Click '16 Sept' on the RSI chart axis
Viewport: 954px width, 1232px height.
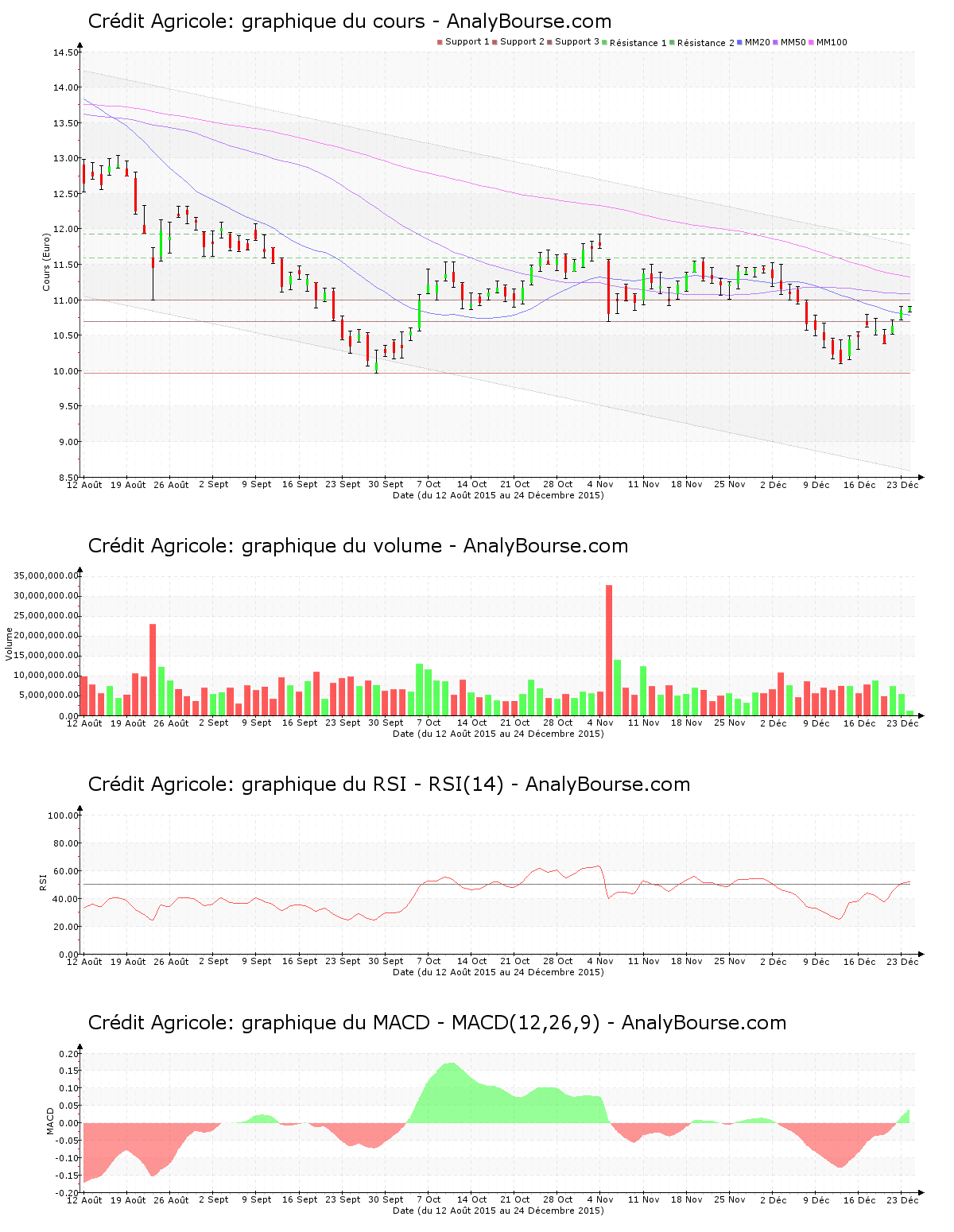point(300,962)
